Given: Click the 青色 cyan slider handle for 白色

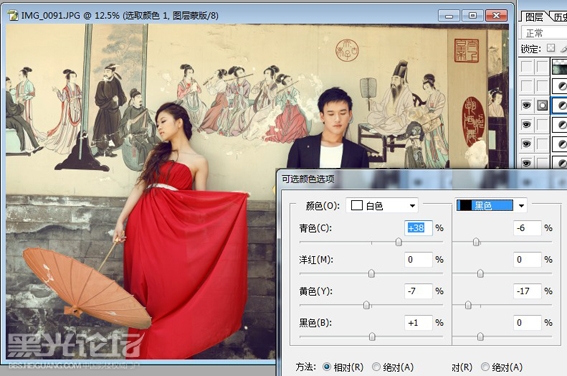Looking at the screenshot, I should [x=398, y=242].
